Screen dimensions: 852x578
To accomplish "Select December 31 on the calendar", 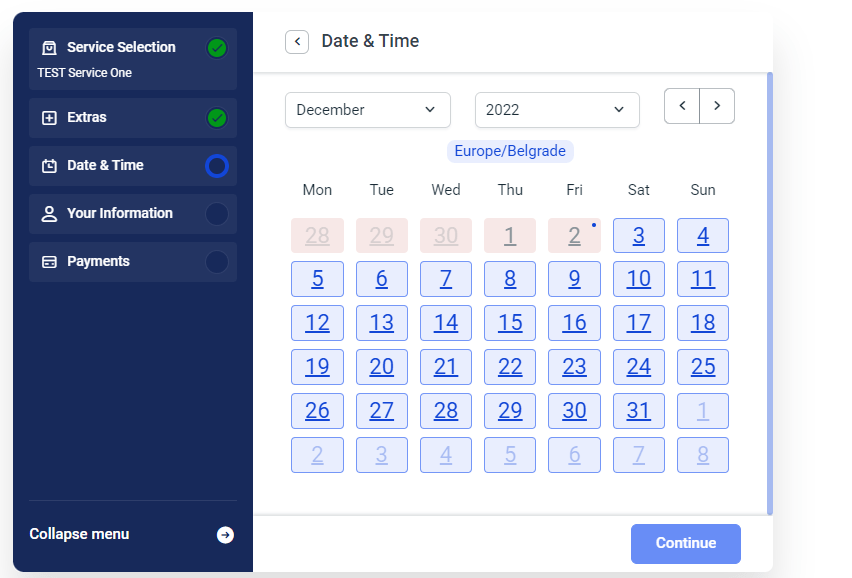I will [x=638, y=411].
